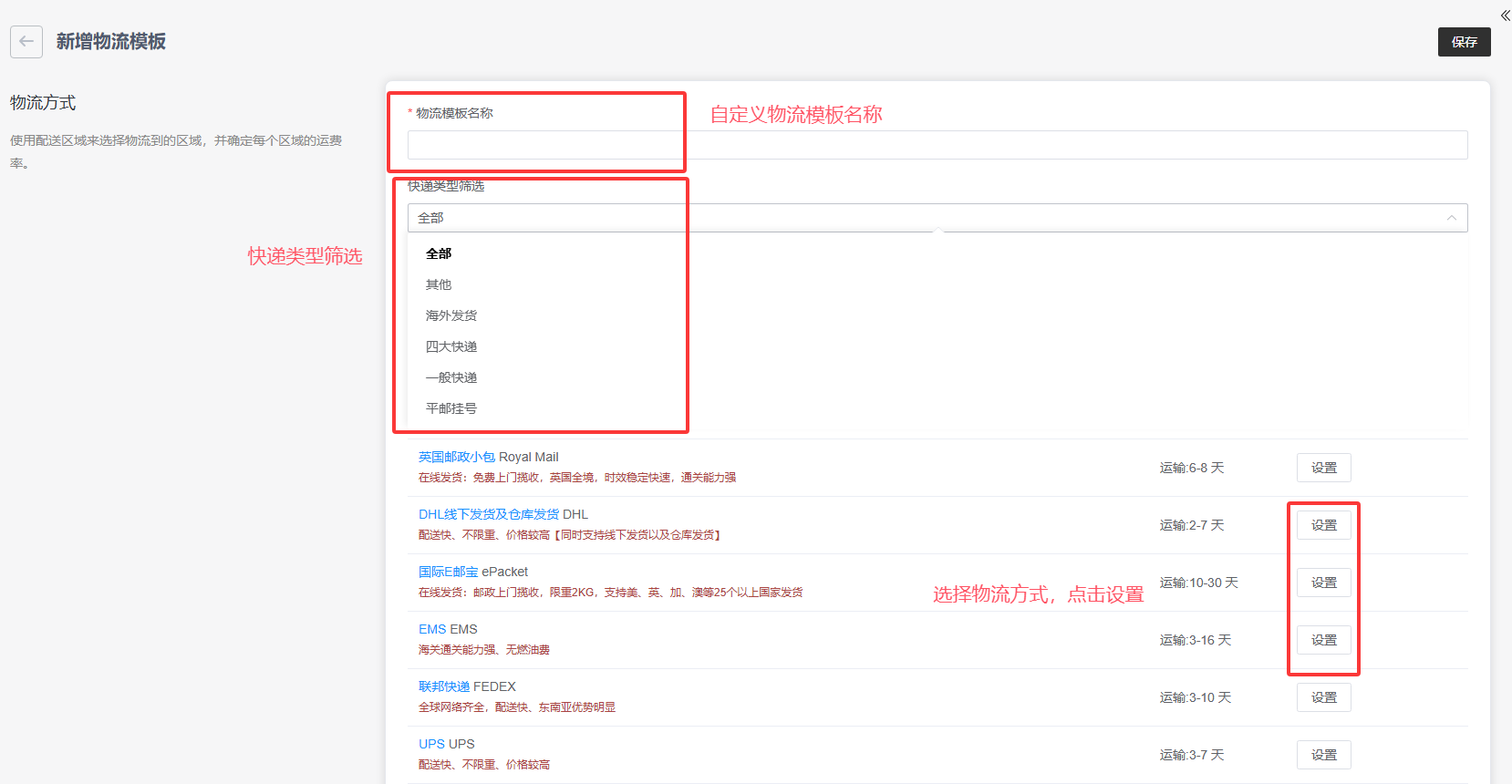This screenshot has height=784, width=1512.
Task: Select 全部 in the dropdown list
Action: coord(439,253)
